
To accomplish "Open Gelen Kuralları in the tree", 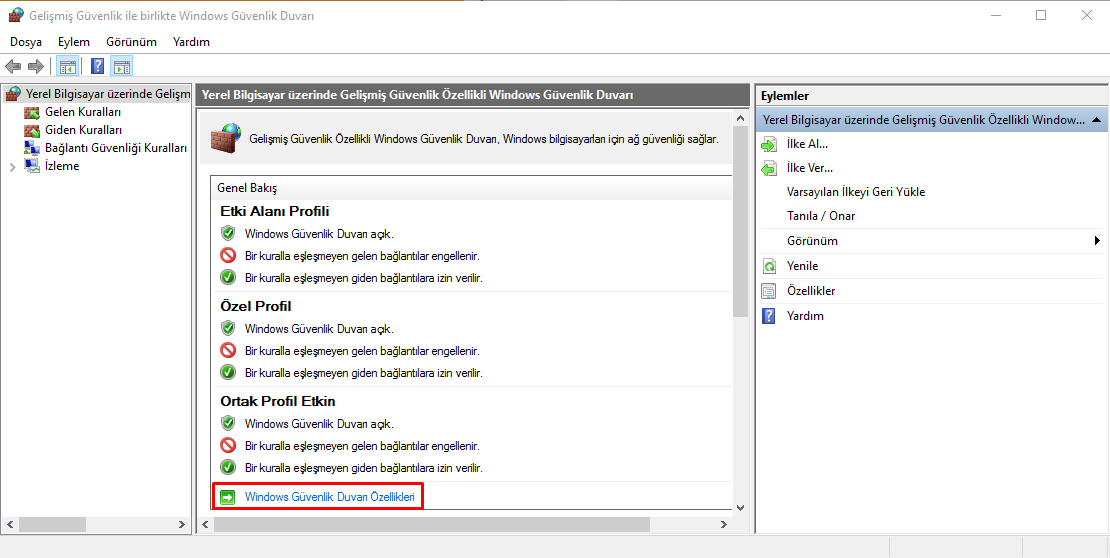I will click(83, 112).
